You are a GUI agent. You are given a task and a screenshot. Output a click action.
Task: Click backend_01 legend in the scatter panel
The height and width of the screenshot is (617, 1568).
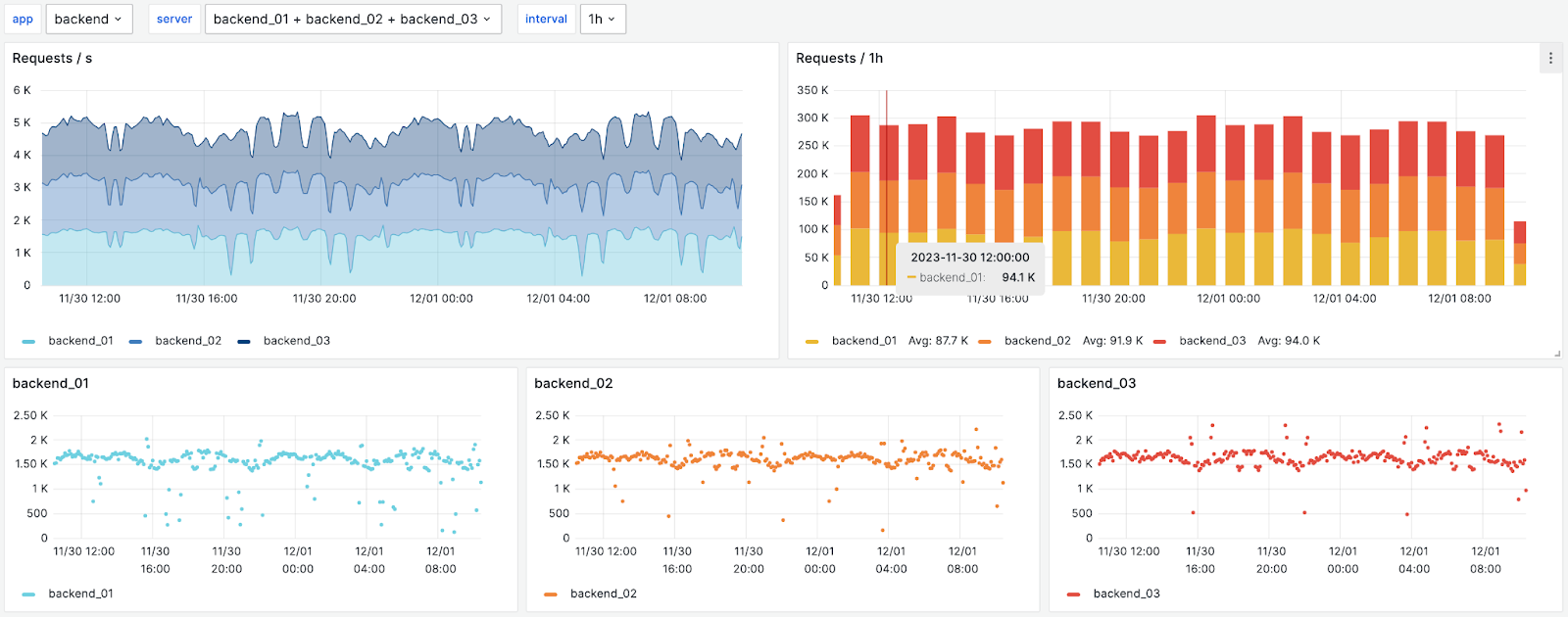pyautogui.click(x=80, y=593)
